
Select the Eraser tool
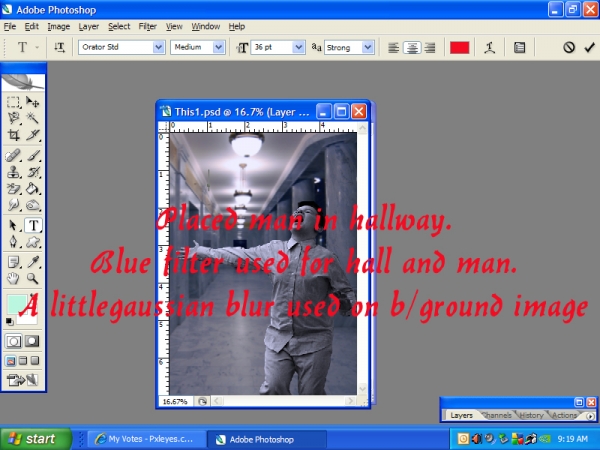[13, 189]
